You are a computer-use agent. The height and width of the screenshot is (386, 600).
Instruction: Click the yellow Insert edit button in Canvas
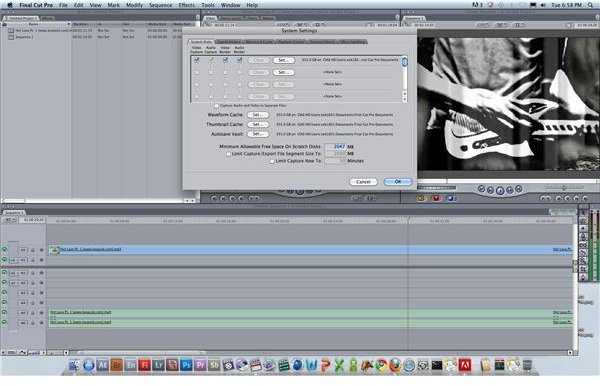[421, 198]
